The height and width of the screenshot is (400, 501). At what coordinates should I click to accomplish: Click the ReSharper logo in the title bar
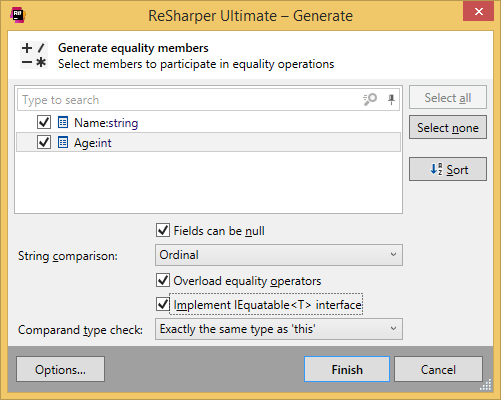pyautogui.click(x=18, y=15)
